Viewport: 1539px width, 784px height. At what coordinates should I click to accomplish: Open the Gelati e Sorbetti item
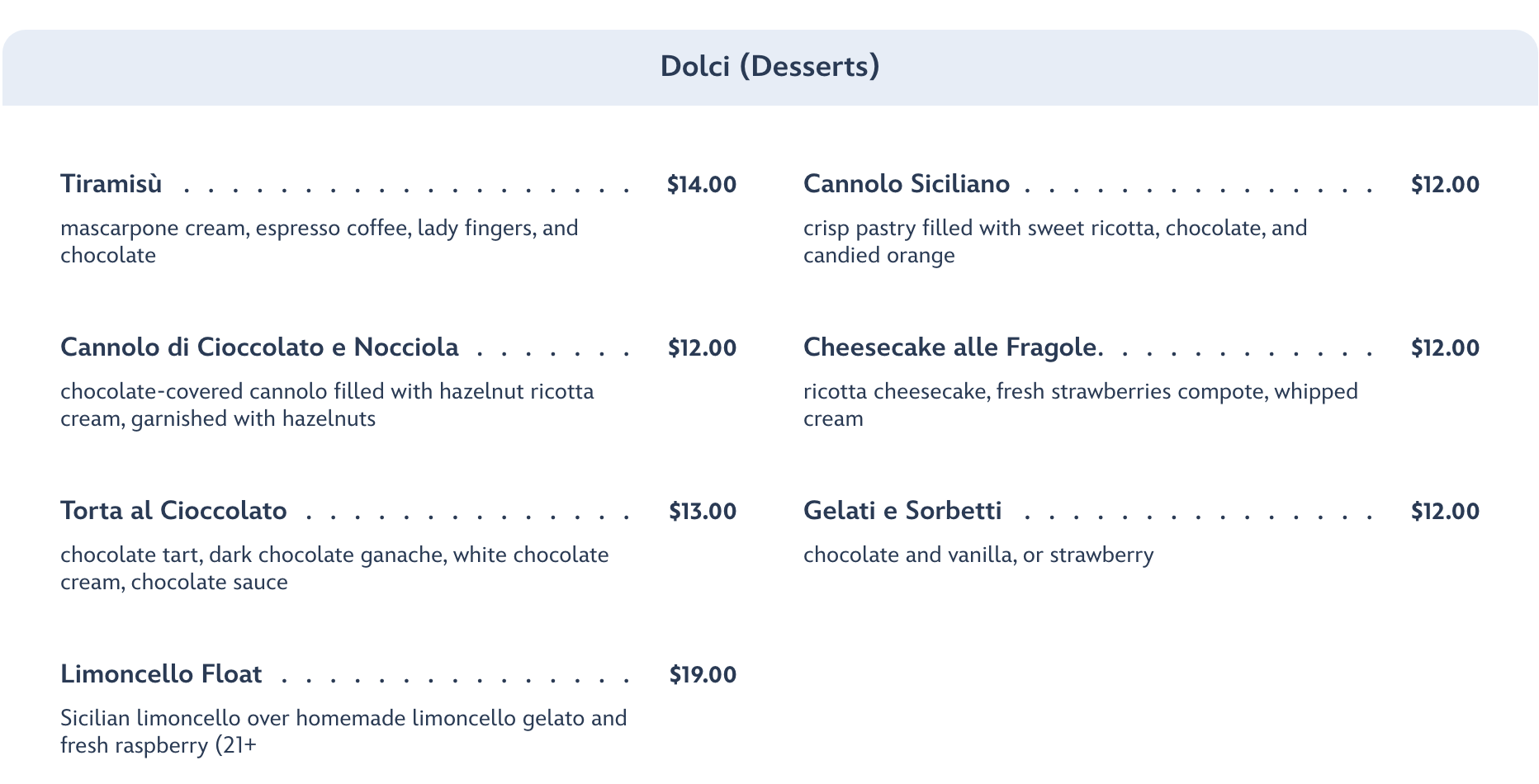click(x=902, y=511)
